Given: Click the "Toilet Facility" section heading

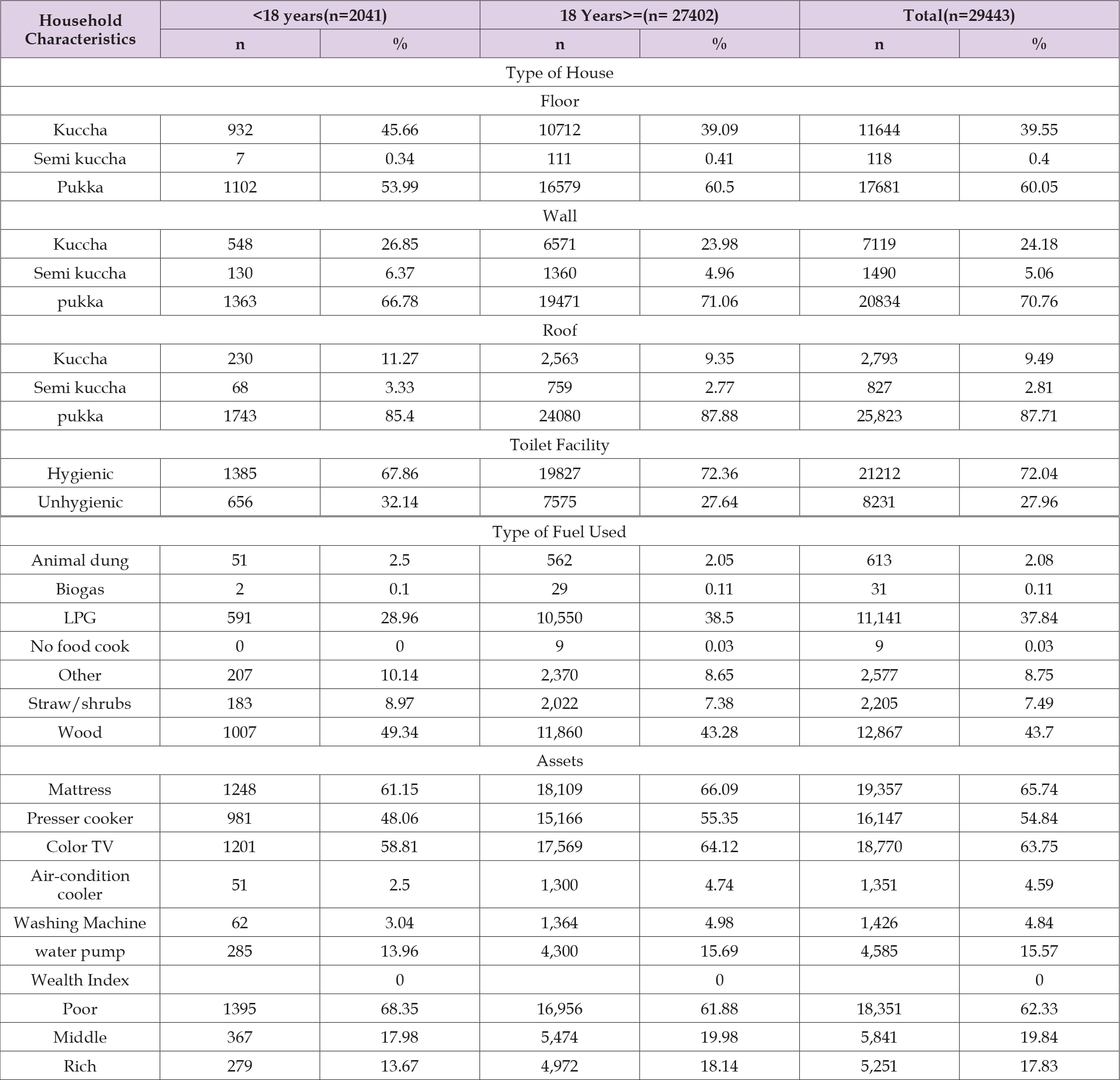Looking at the screenshot, I should [x=560, y=445].
